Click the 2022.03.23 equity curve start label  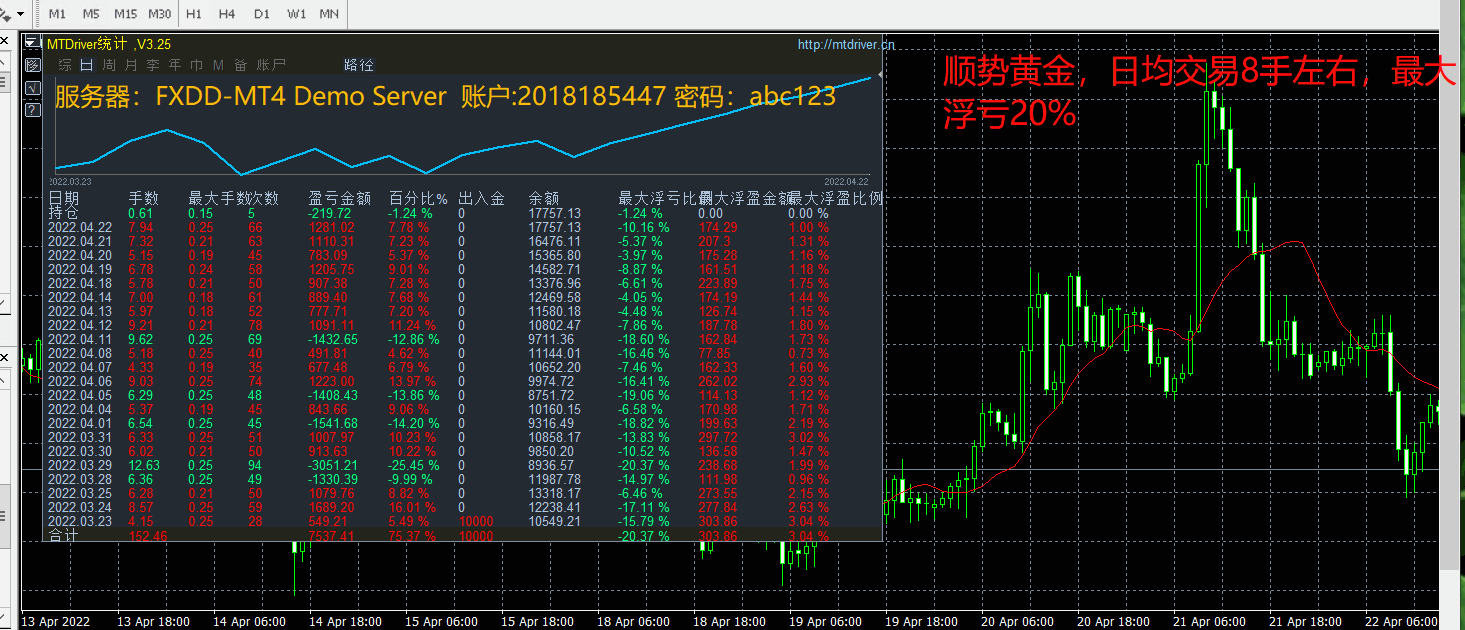(x=70, y=181)
